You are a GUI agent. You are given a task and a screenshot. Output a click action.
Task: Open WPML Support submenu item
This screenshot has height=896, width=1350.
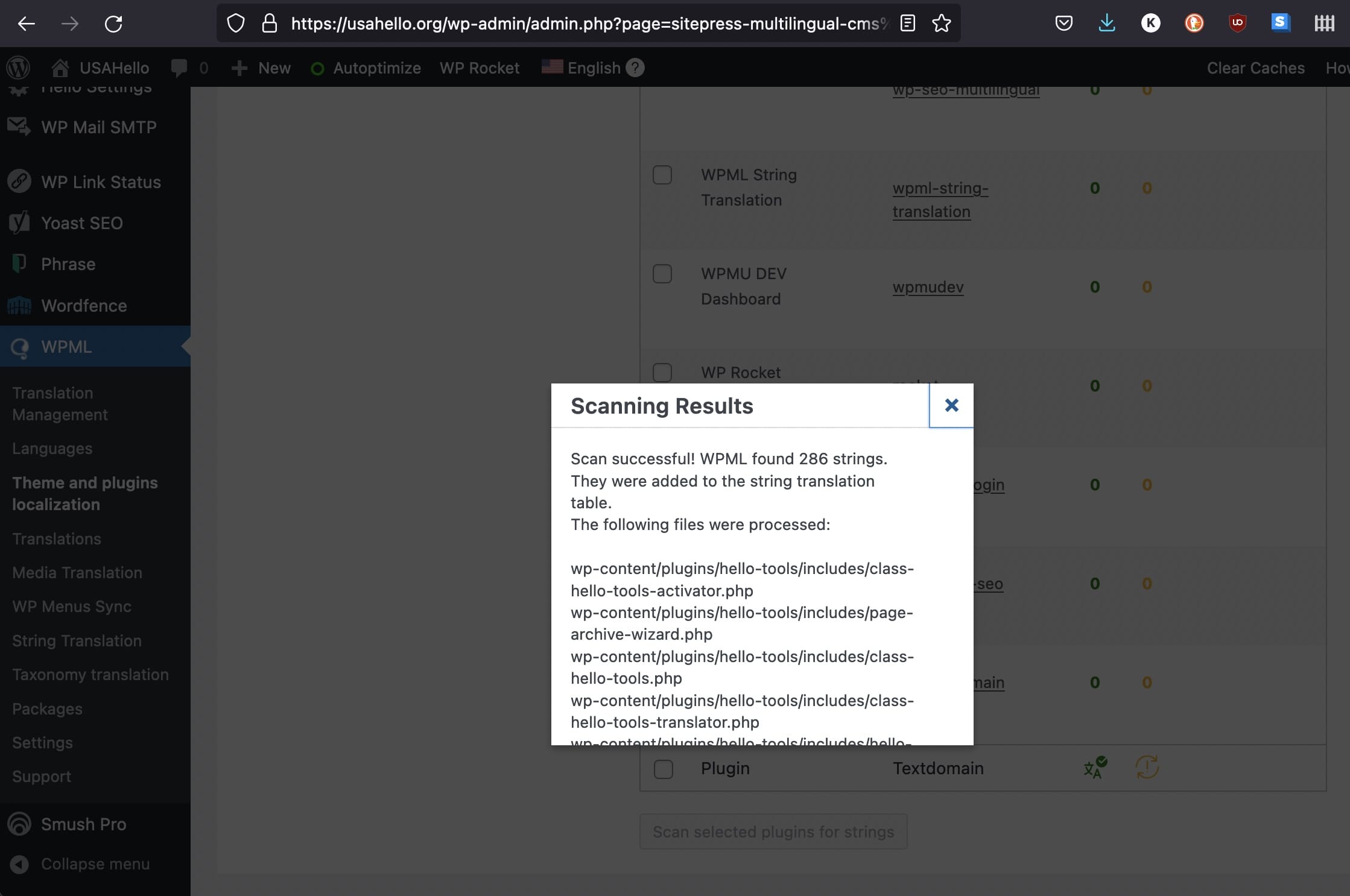tap(42, 776)
